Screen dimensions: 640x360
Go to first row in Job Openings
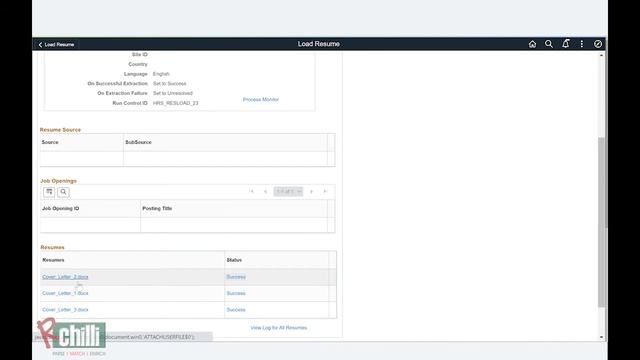252,191
